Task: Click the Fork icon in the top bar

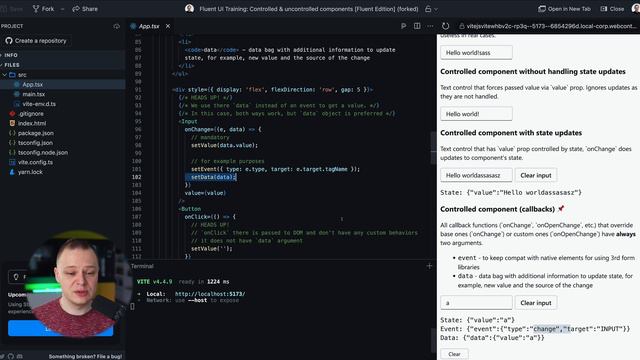Action: coord(36,9)
